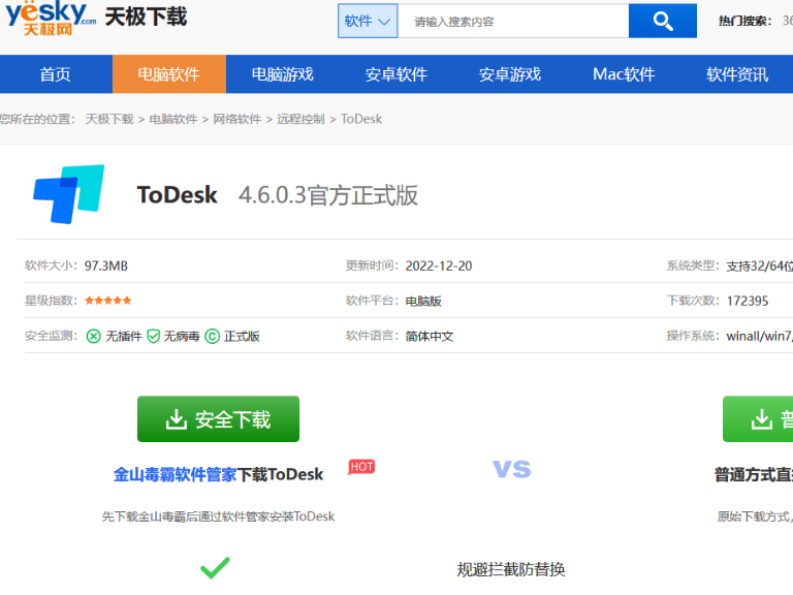Select the 电脑软件 nav tab

(169, 74)
